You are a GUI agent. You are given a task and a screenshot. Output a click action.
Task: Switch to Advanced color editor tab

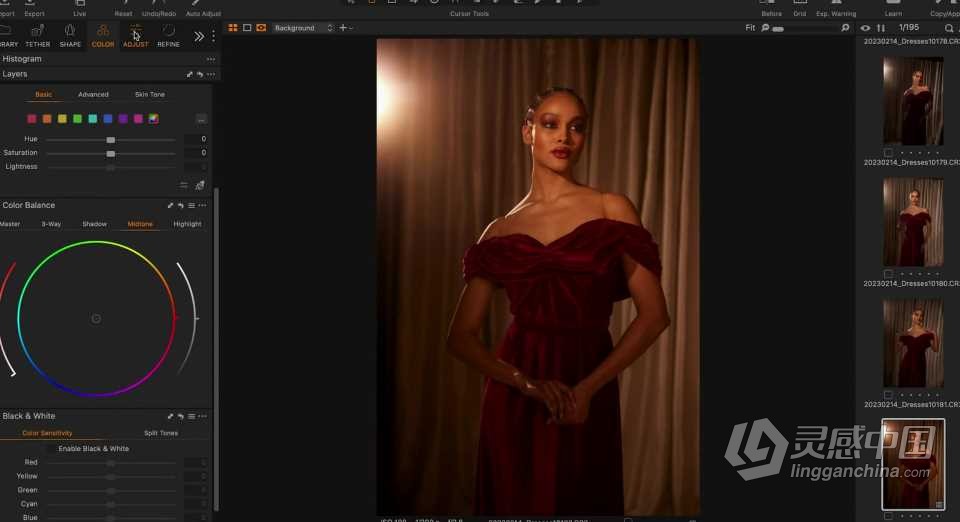pos(93,94)
